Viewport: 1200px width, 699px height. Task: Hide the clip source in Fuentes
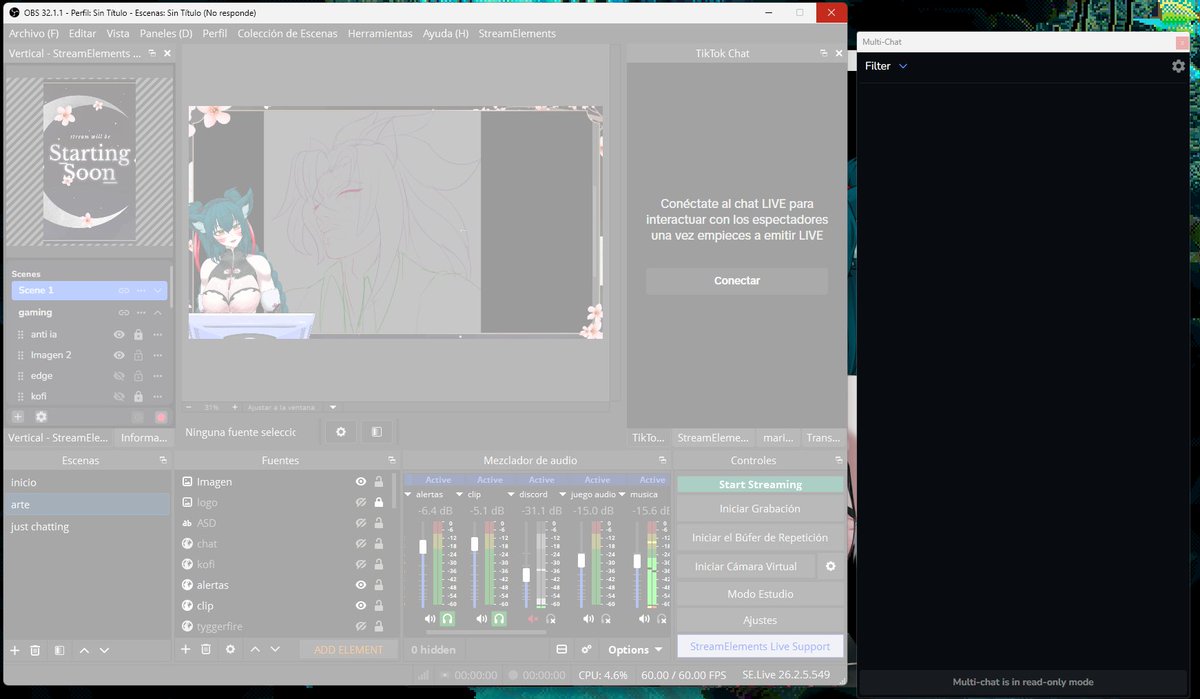point(361,606)
